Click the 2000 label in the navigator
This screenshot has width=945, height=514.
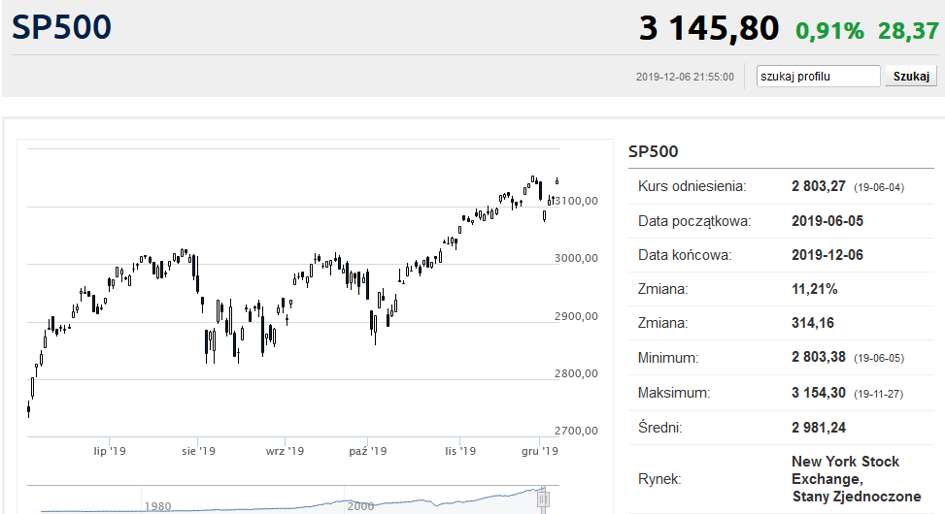360,506
